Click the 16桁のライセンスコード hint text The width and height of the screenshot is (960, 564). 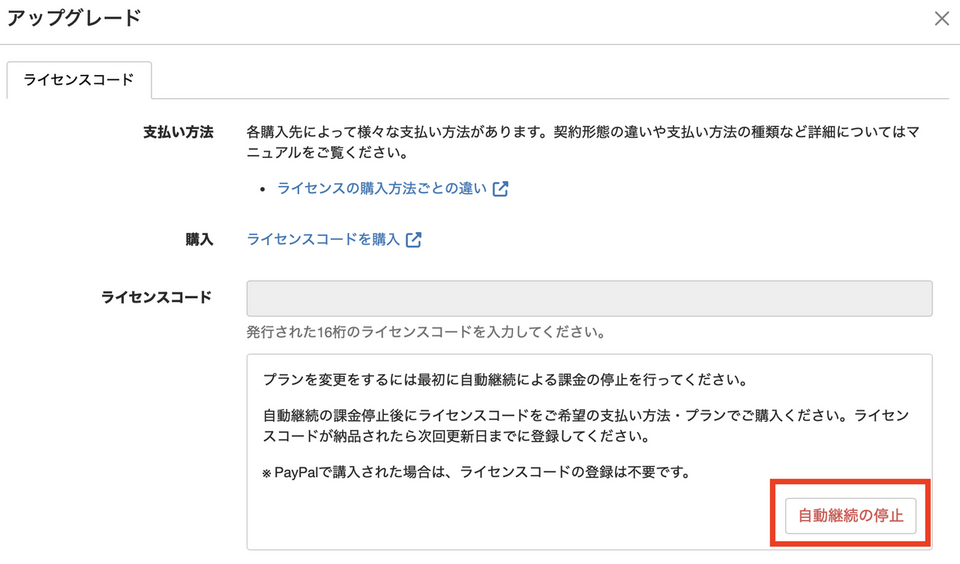425,331
